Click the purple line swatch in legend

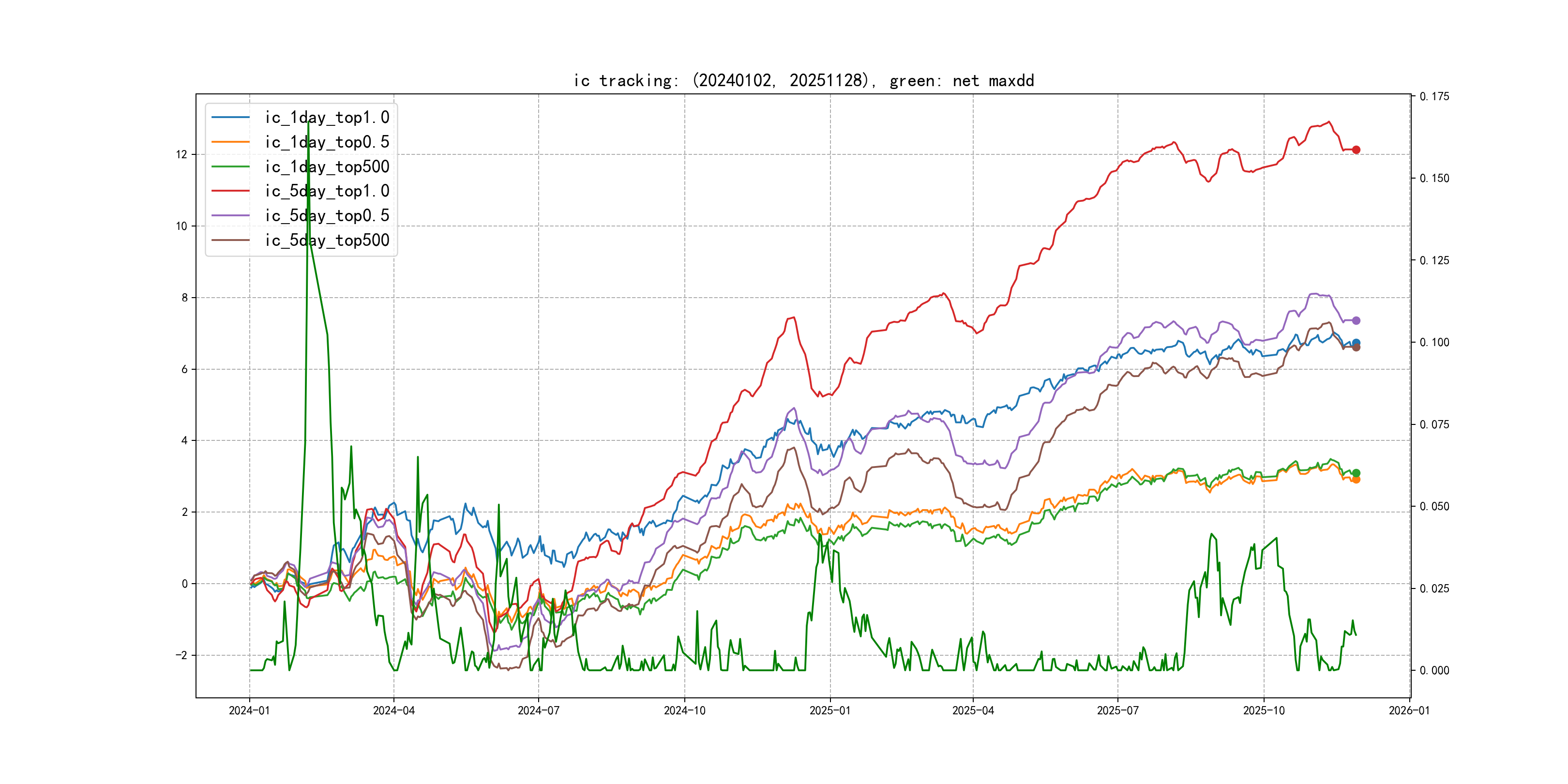(x=231, y=215)
